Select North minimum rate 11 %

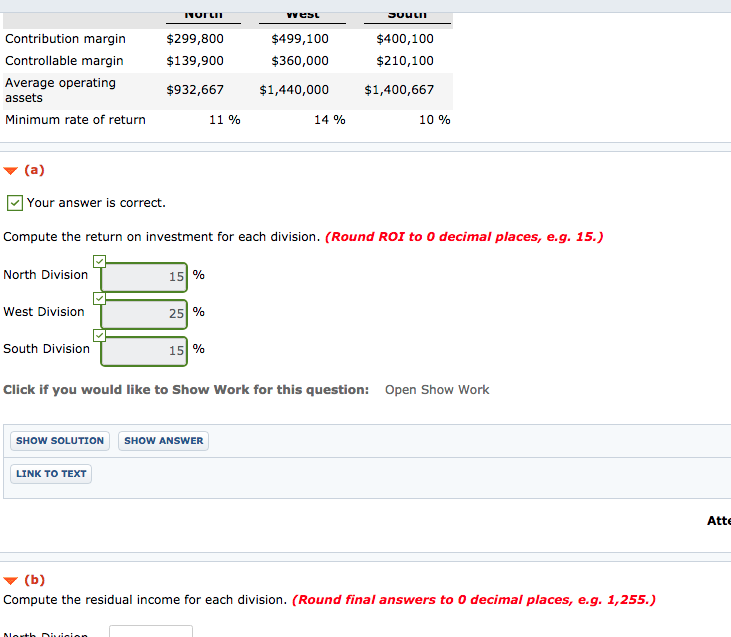click(225, 120)
